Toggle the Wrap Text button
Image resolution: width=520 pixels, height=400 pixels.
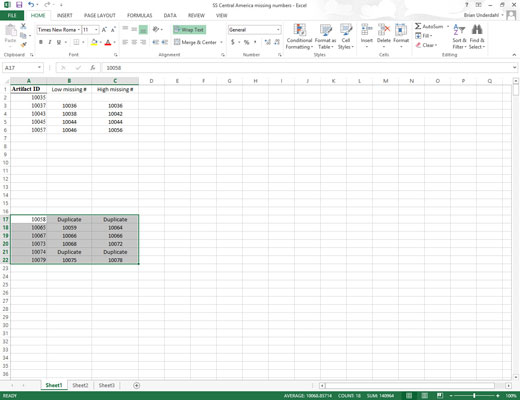(189, 30)
